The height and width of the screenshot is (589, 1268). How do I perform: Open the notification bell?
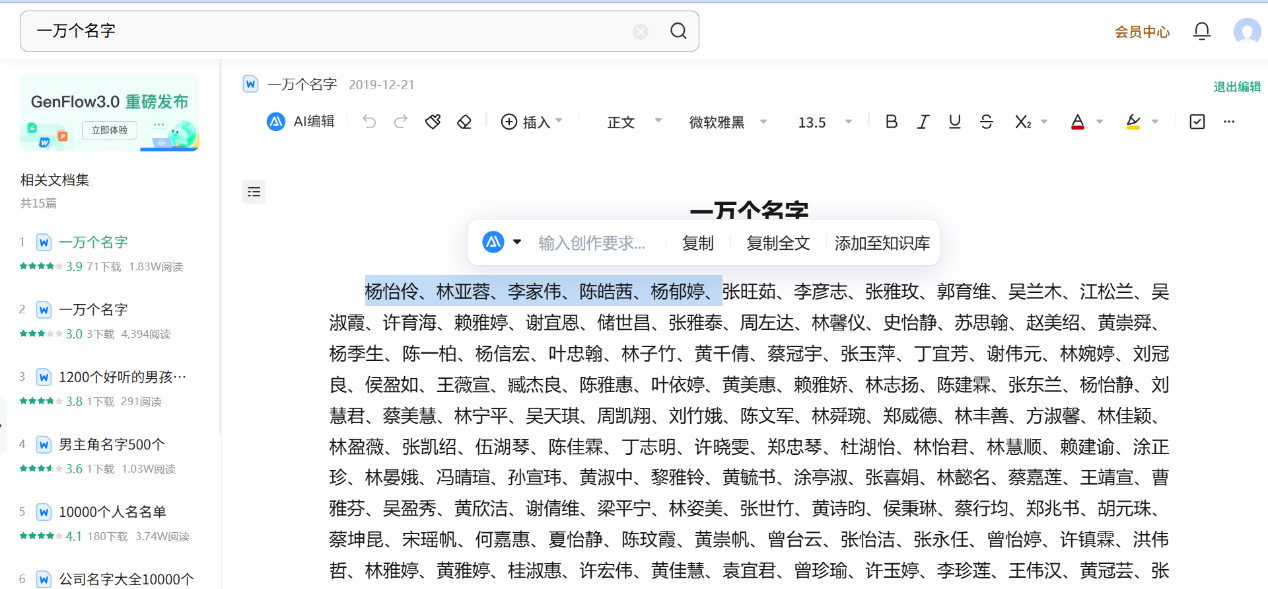tap(1202, 31)
